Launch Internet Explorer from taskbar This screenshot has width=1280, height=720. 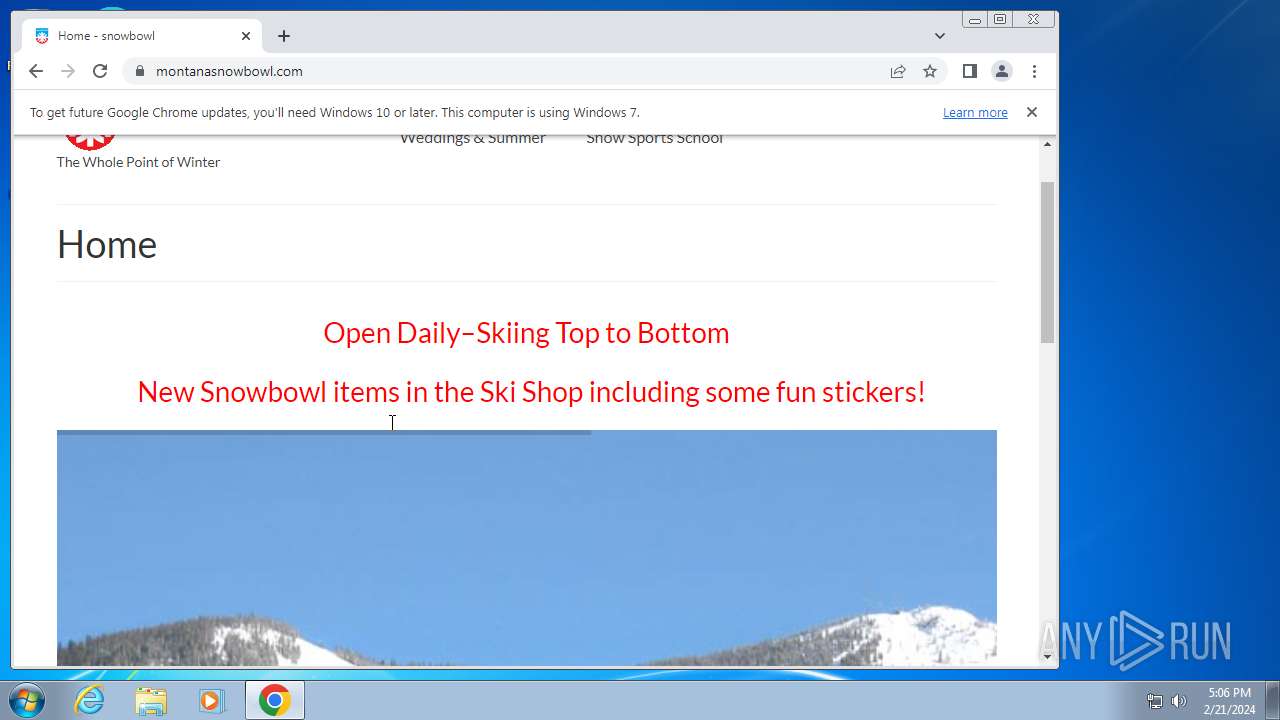[x=90, y=700]
